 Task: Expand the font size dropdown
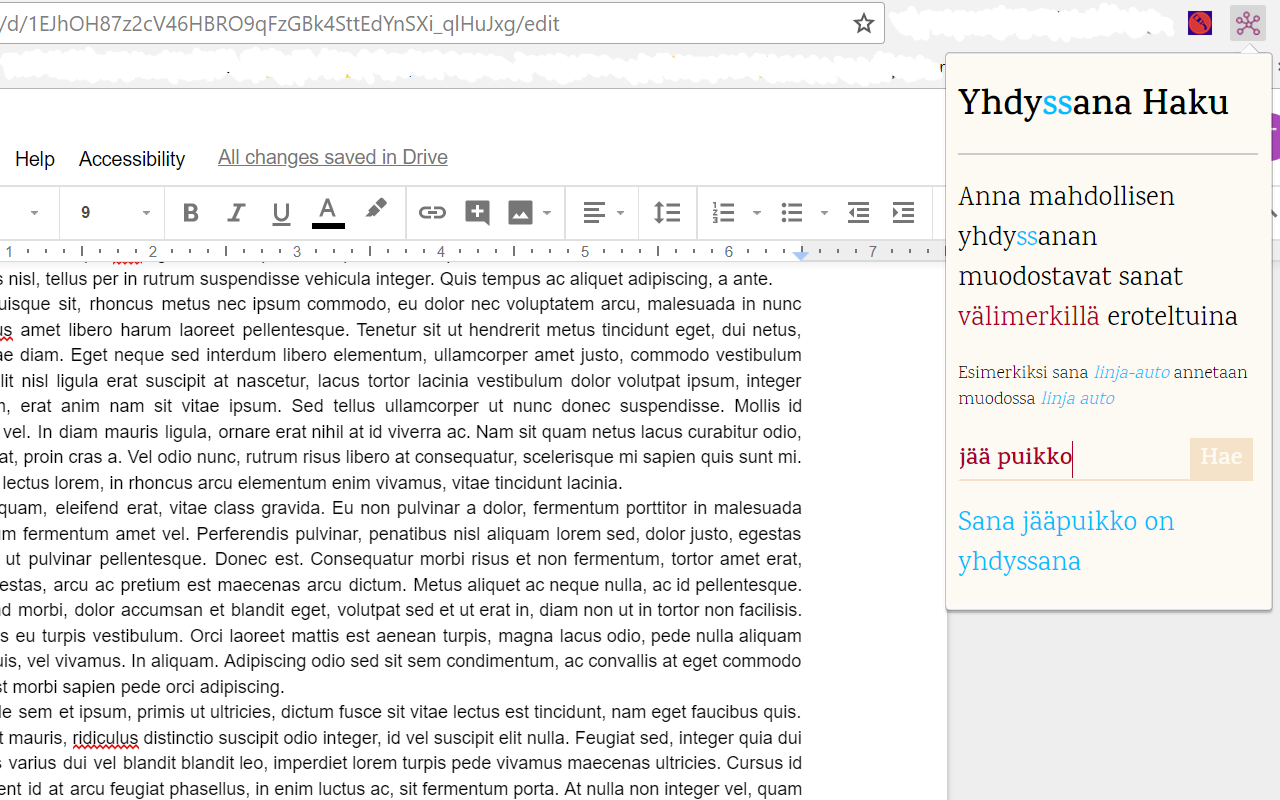point(146,213)
